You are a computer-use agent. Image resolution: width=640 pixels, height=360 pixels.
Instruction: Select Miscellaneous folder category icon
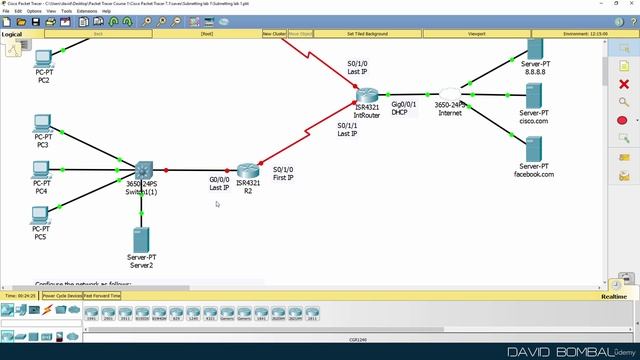pos(61,310)
